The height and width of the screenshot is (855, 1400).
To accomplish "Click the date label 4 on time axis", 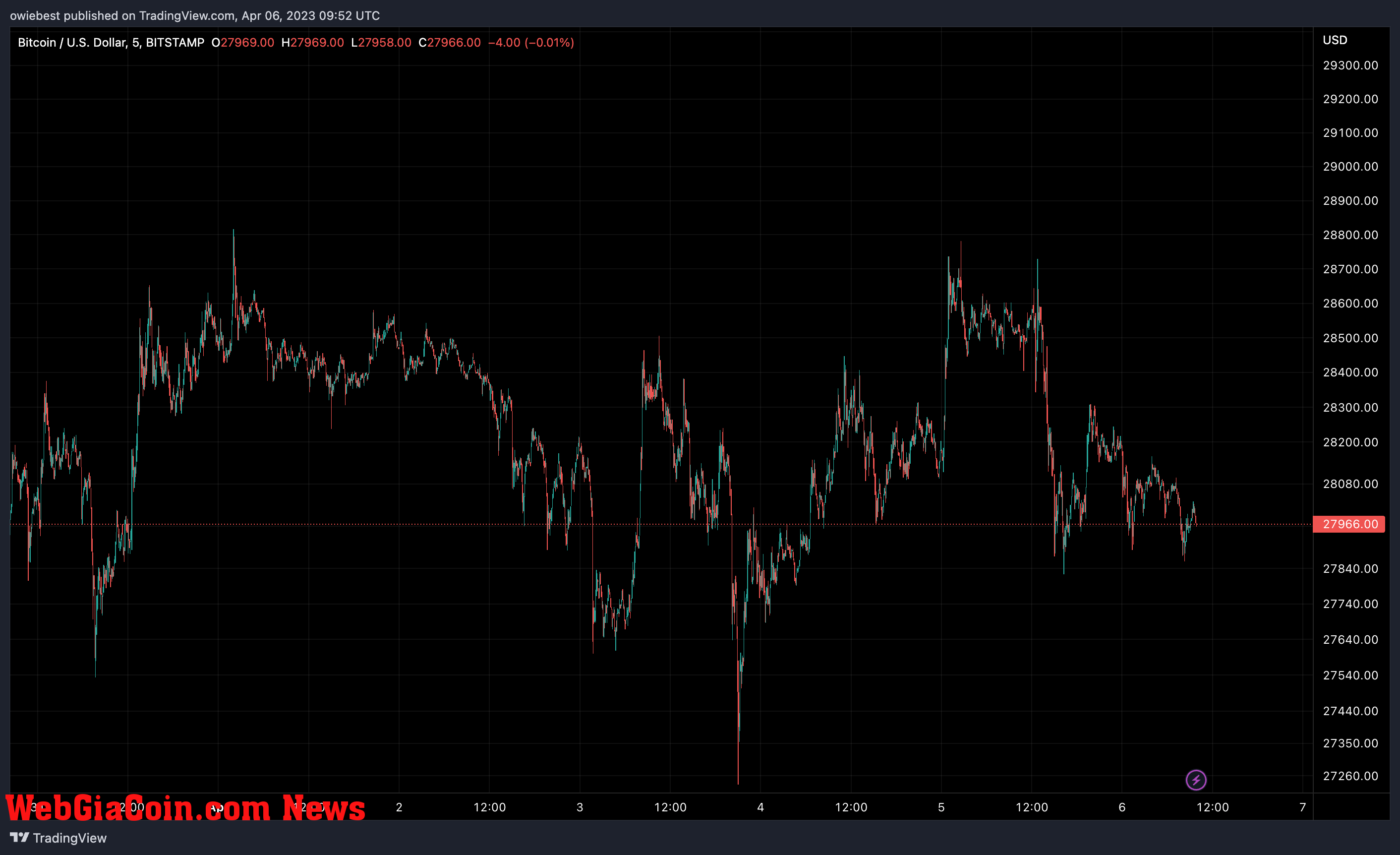I will [760, 807].
